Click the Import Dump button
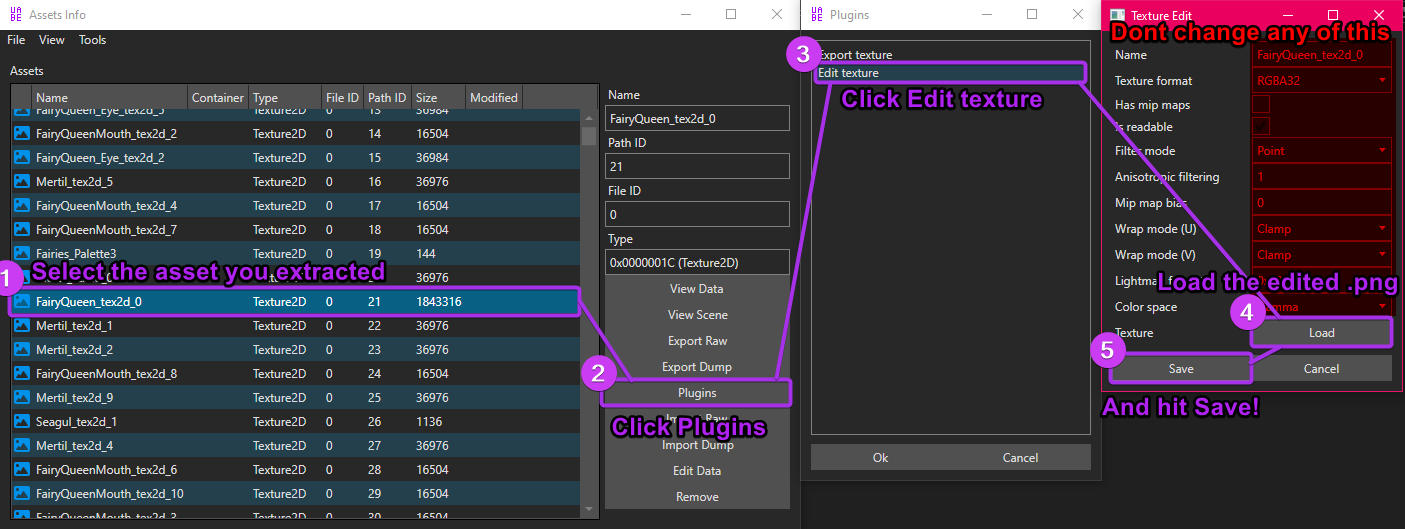The width and height of the screenshot is (1405, 529). (697, 445)
